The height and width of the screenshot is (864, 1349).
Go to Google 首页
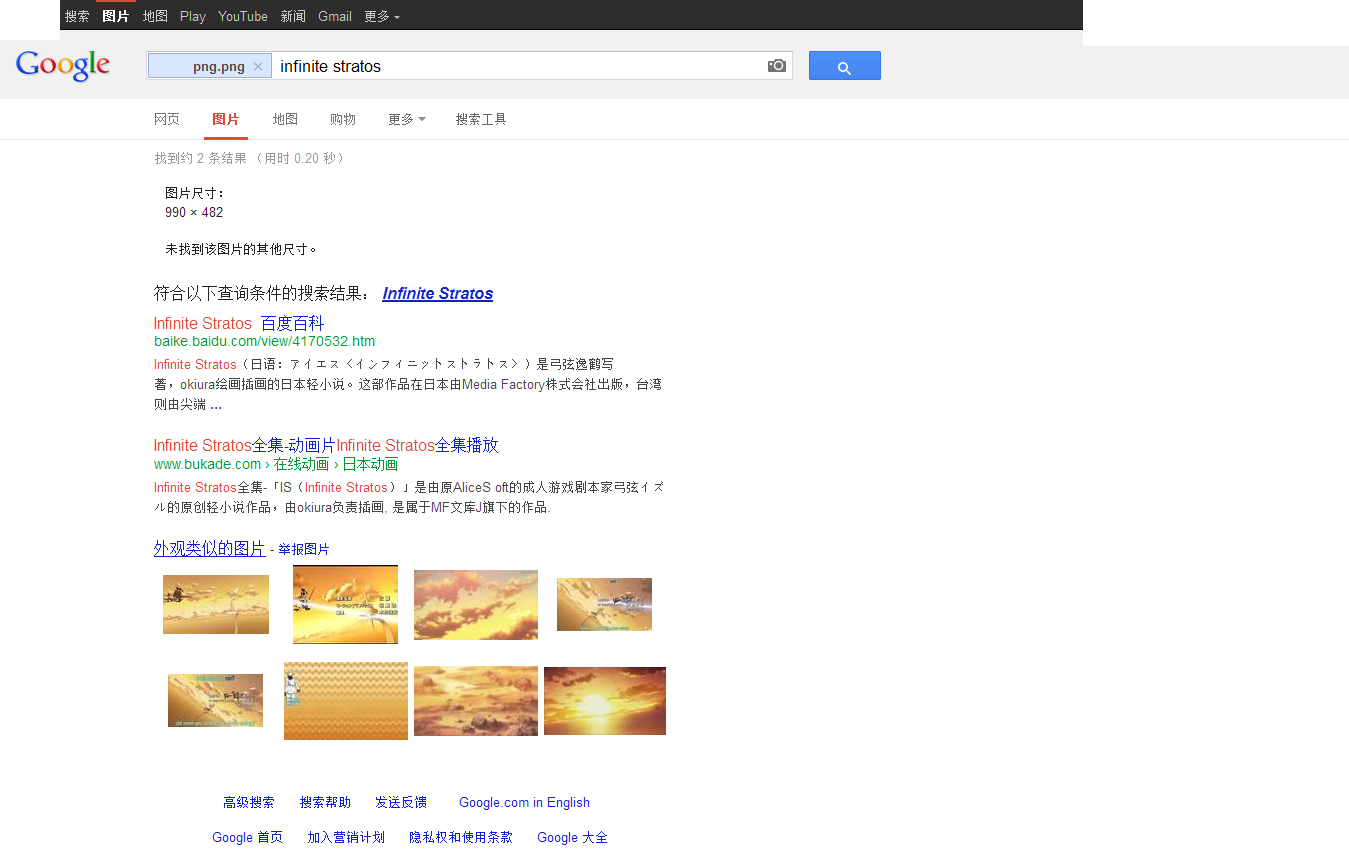coord(247,837)
